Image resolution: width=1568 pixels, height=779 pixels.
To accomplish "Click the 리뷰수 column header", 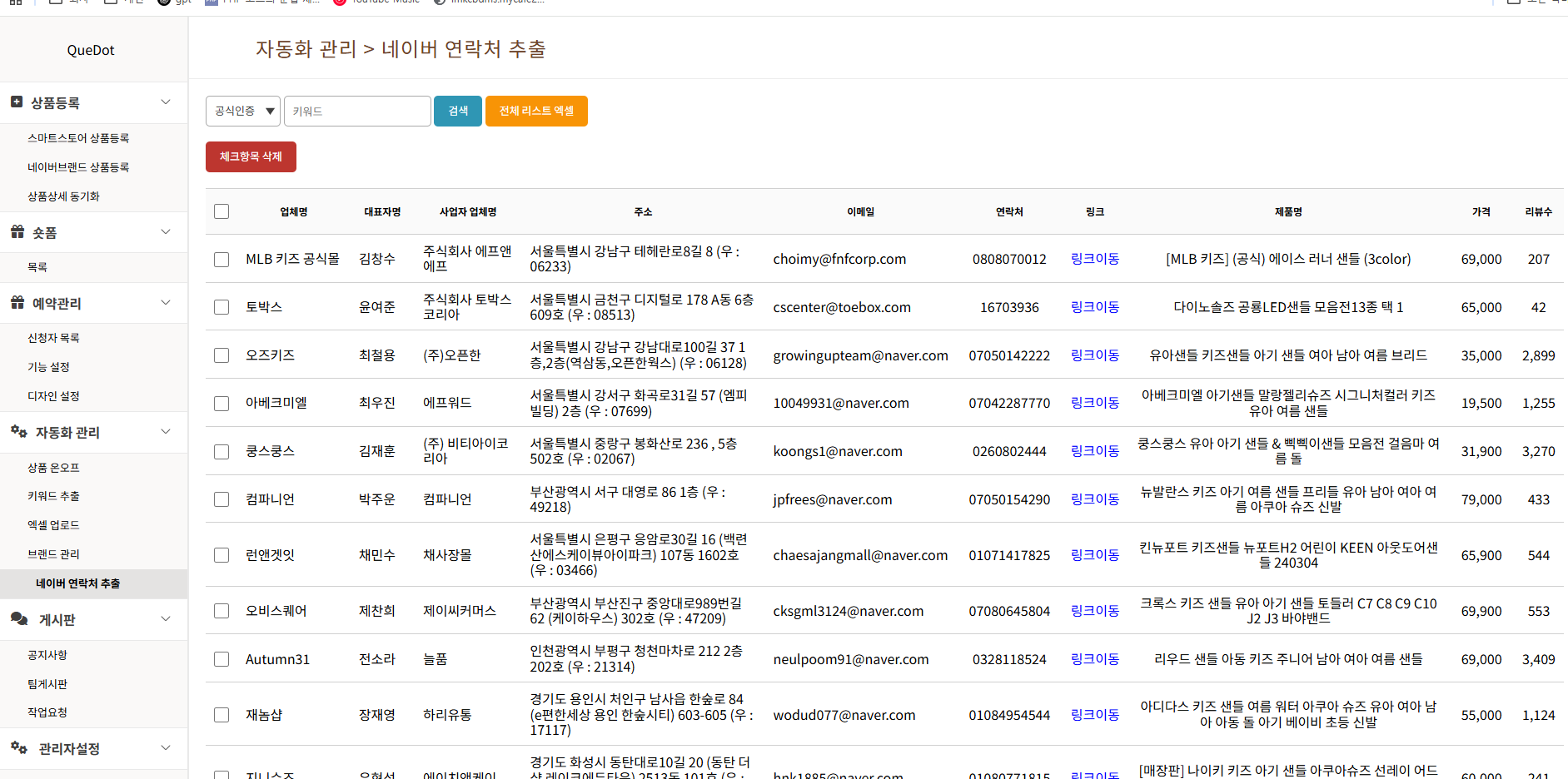I will pos(1538,211).
